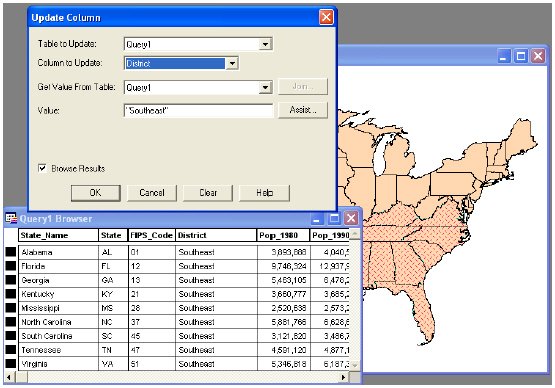The image size is (555, 388).
Task: Select the Virginia row marker box
Action: click(11, 364)
